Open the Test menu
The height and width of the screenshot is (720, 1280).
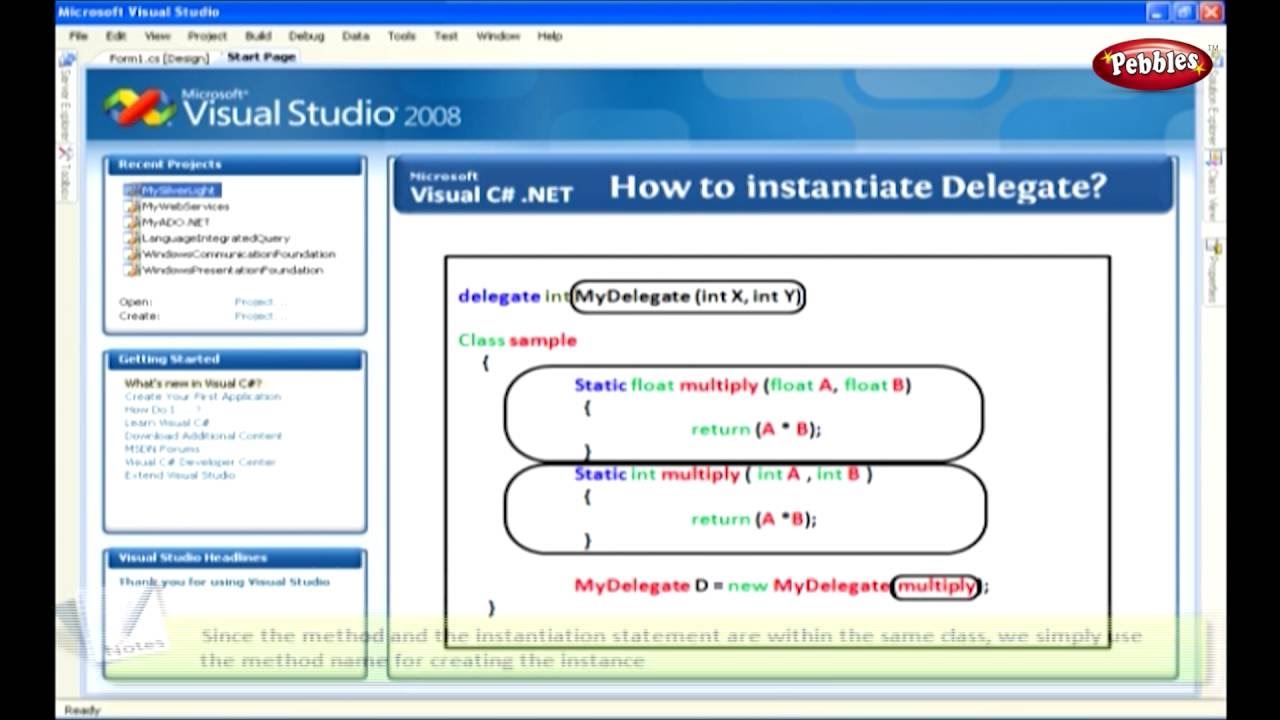(446, 36)
